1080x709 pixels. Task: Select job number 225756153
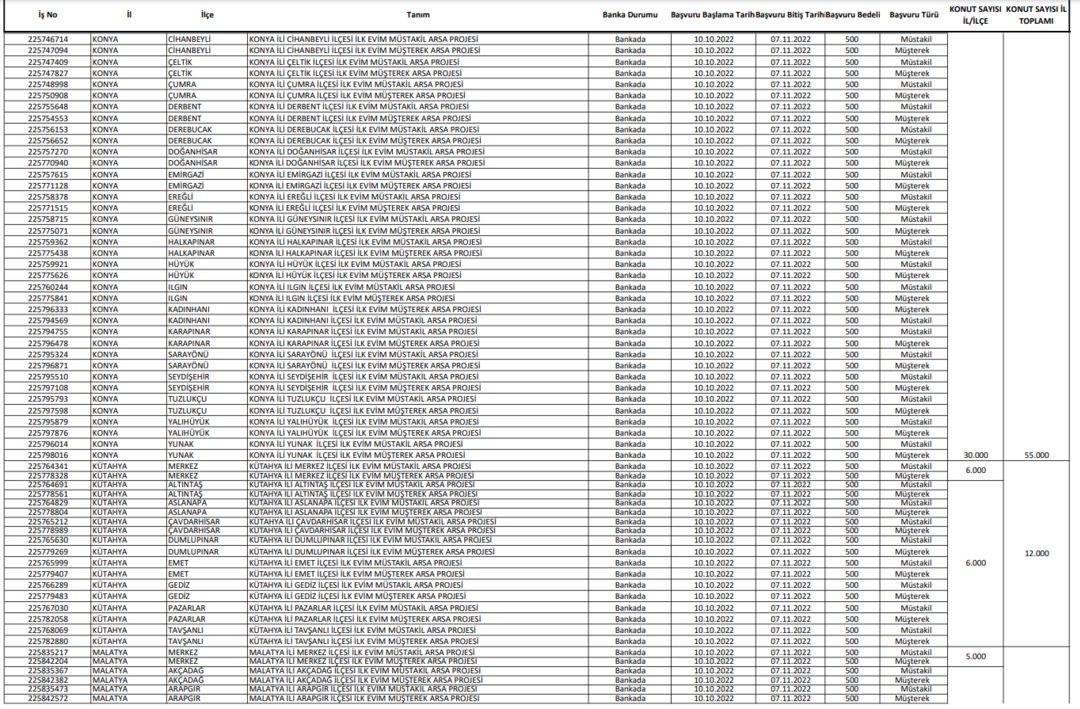(48, 130)
